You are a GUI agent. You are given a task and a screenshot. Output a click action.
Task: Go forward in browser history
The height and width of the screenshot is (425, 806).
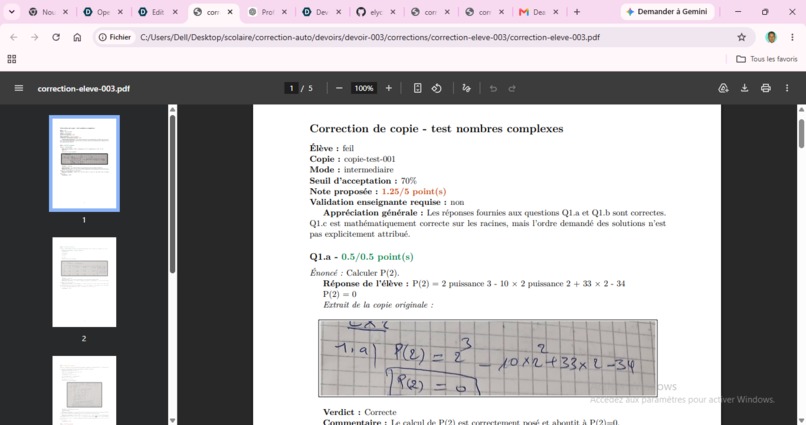34,37
